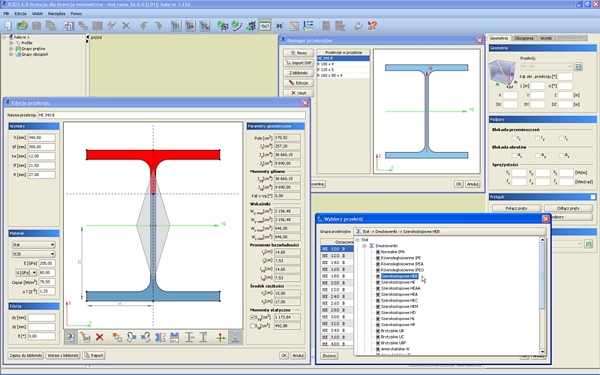
Task: Open a project with the green folder icon
Action: (x=22, y=26)
